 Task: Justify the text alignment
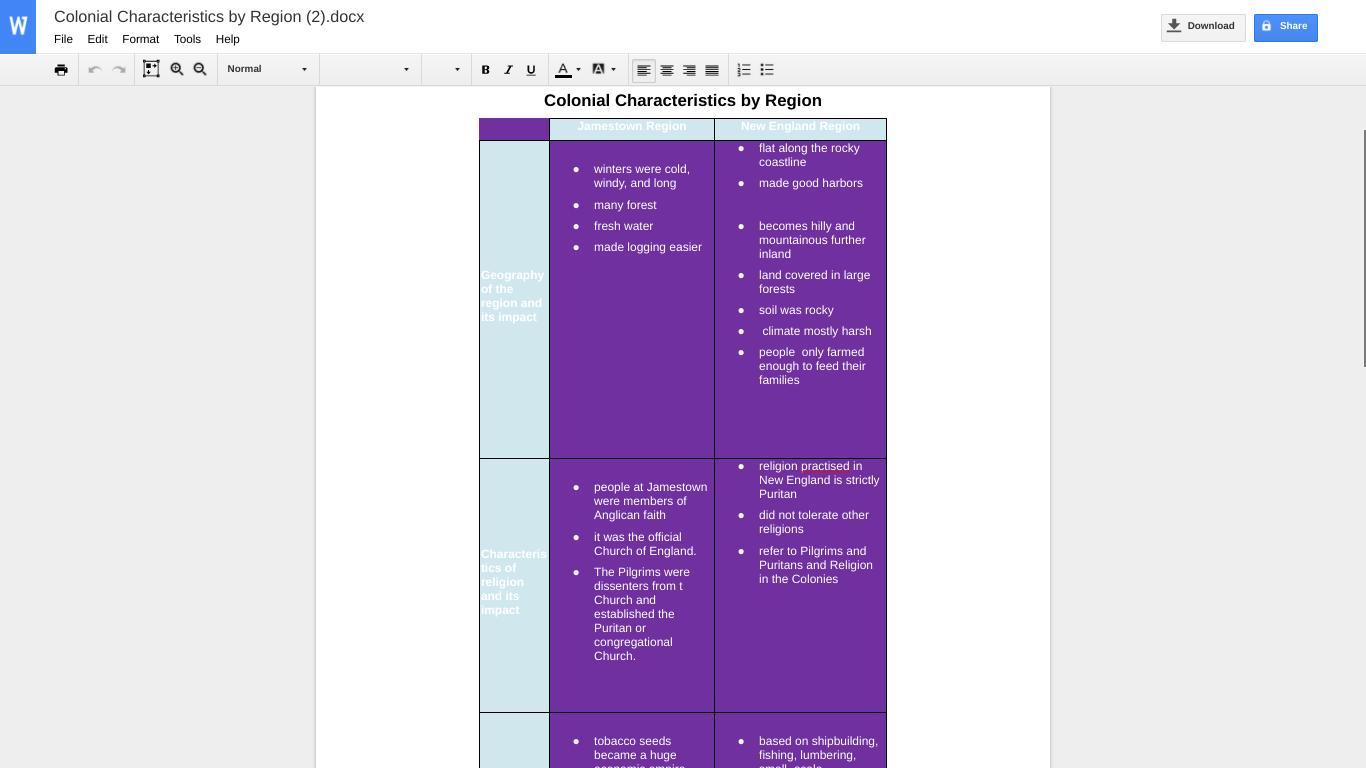[x=712, y=70]
